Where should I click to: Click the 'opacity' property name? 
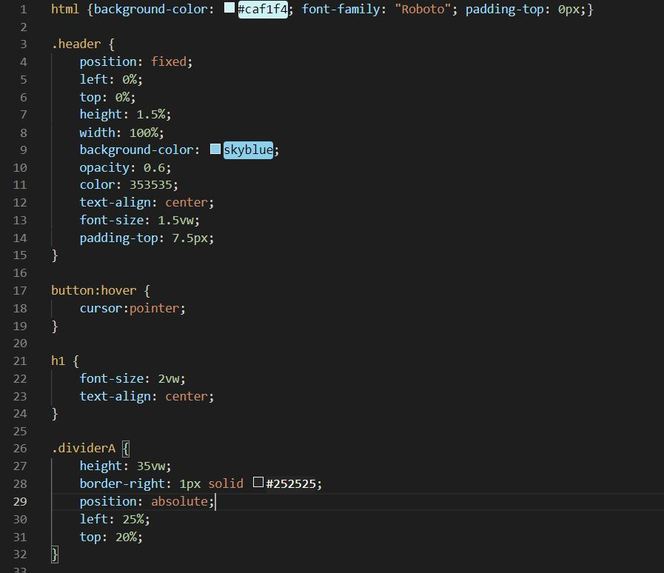pos(104,168)
